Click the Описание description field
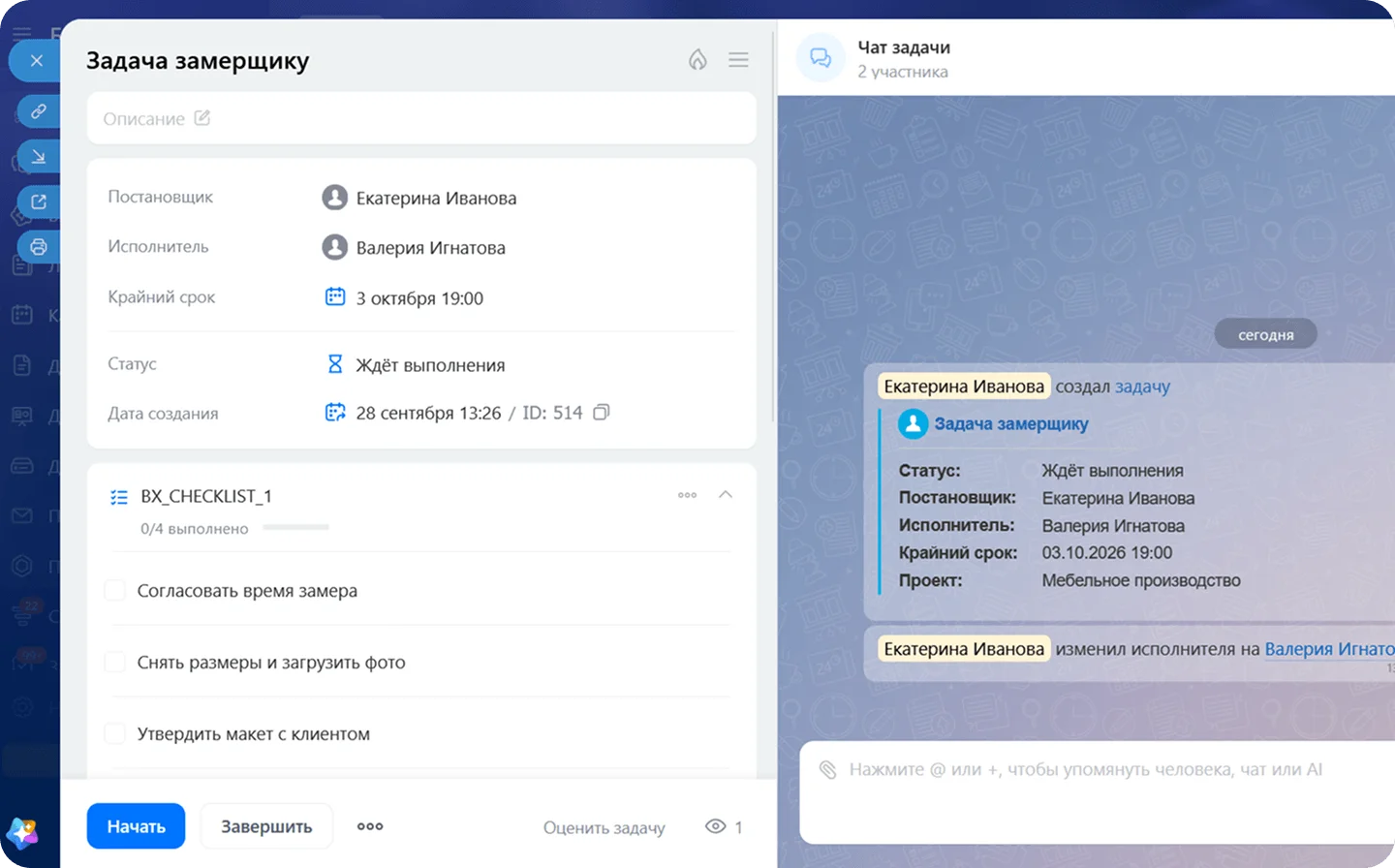The image size is (1395, 868). (421, 118)
